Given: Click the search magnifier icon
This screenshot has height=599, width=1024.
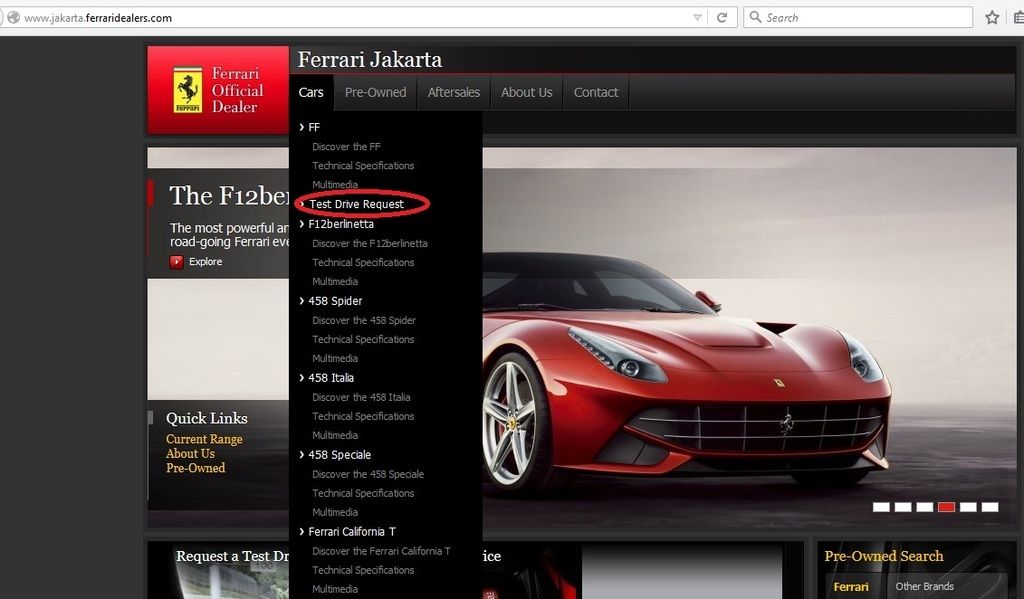Looking at the screenshot, I should (755, 17).
